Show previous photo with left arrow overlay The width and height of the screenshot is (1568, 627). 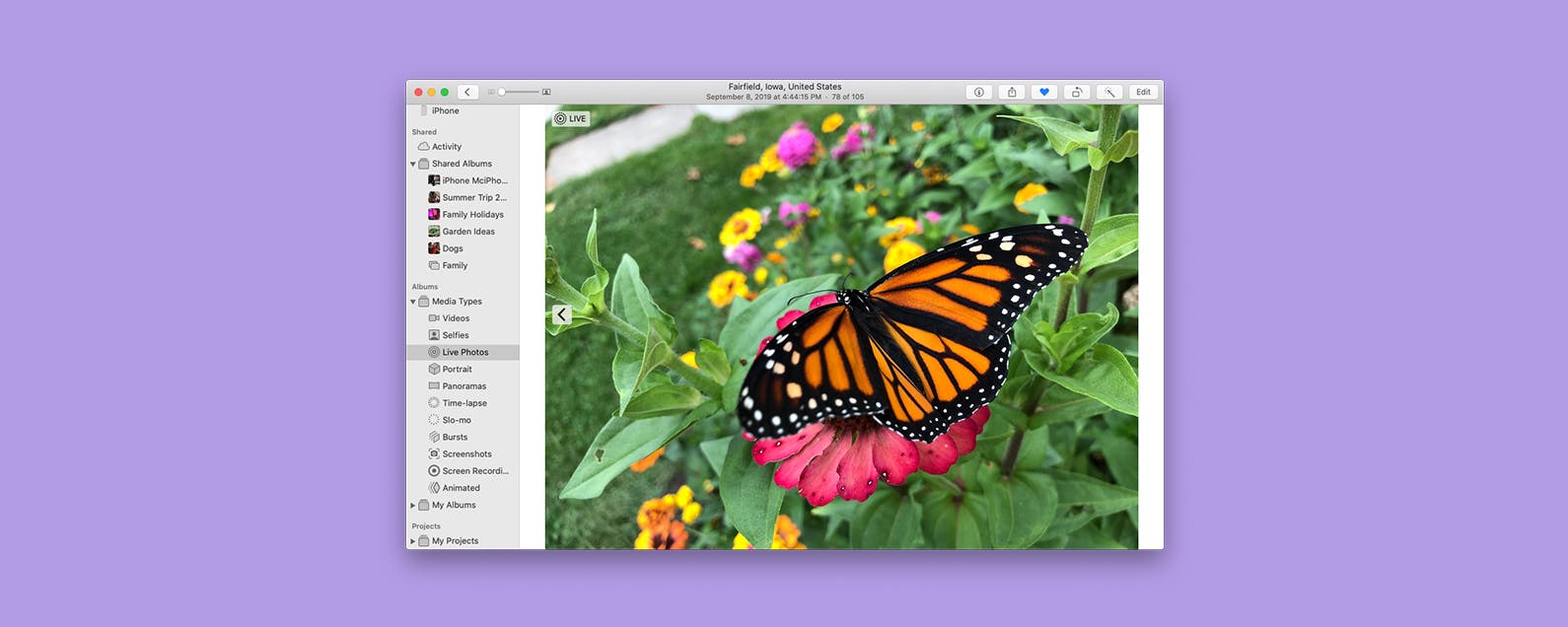(561, 314)
